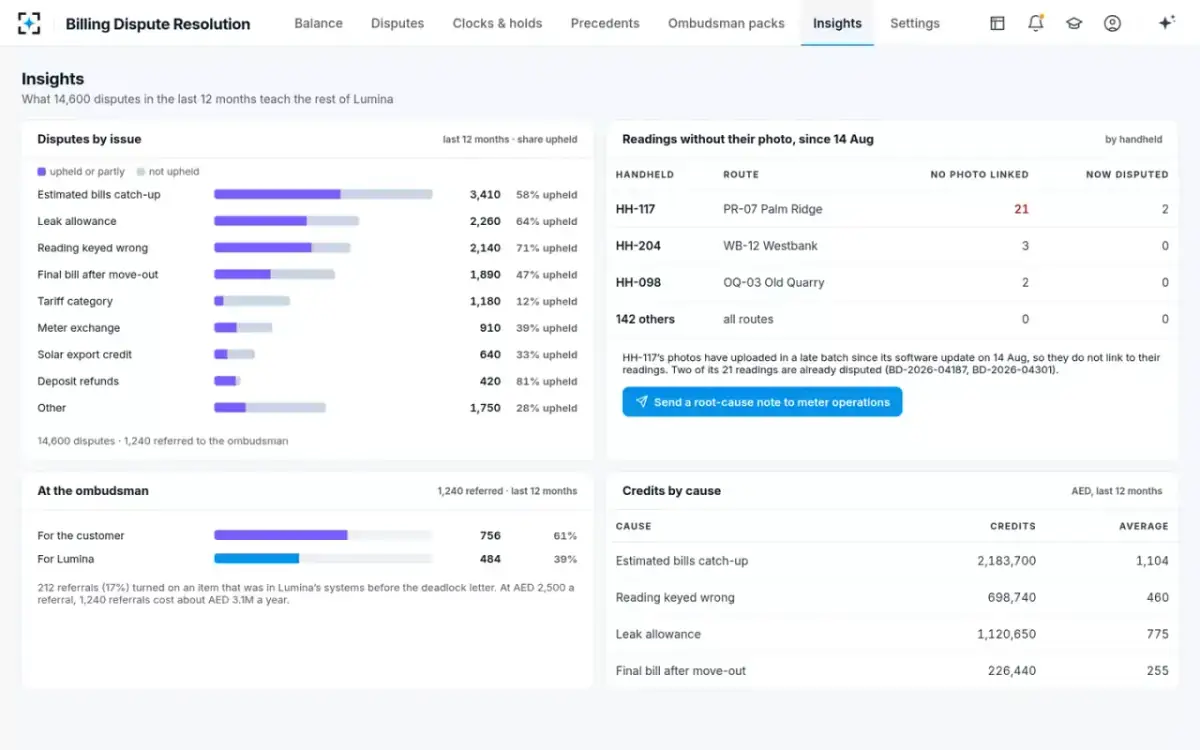Image resolution: width=1200 pixels, height=750 pixels.
Task: Go to Ombudsman packs tab
Action: tap(726, 23)
